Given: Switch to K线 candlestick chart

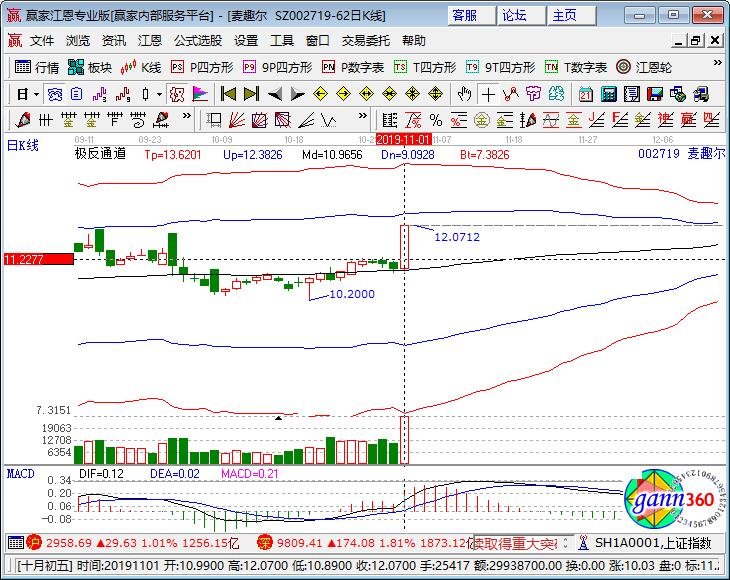Looking at the screenshot, I should pos(141,67).
